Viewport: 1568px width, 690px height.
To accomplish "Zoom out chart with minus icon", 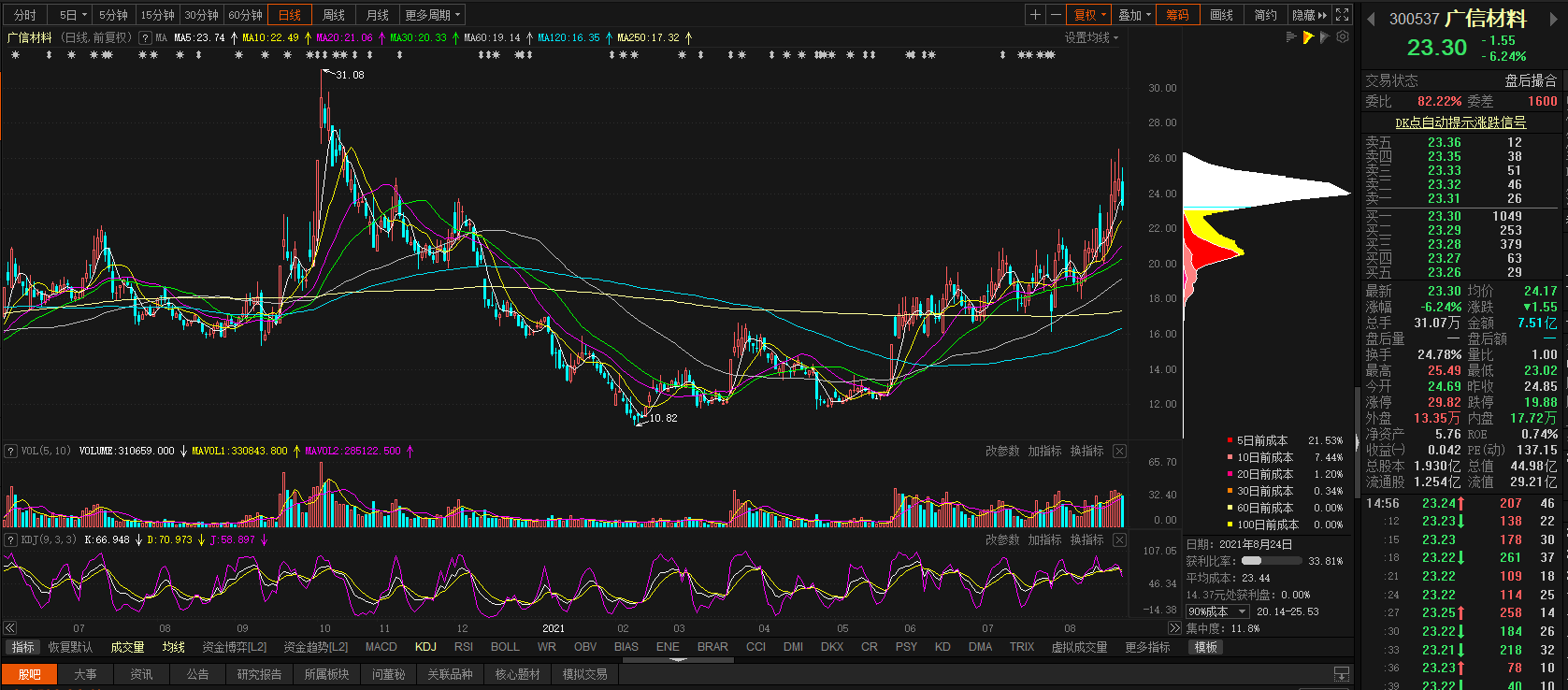I will 1057,15.
